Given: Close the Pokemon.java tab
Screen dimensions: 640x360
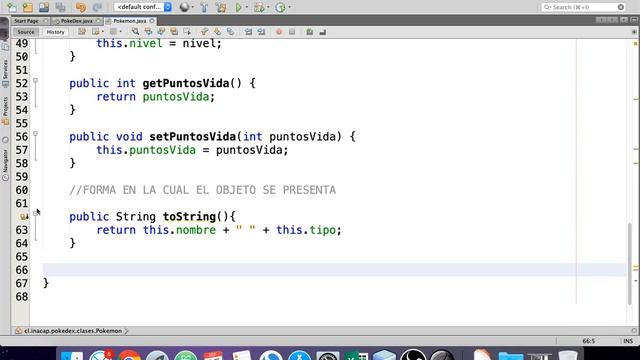Looking at the screenshot, I should (x=152, y=21).
